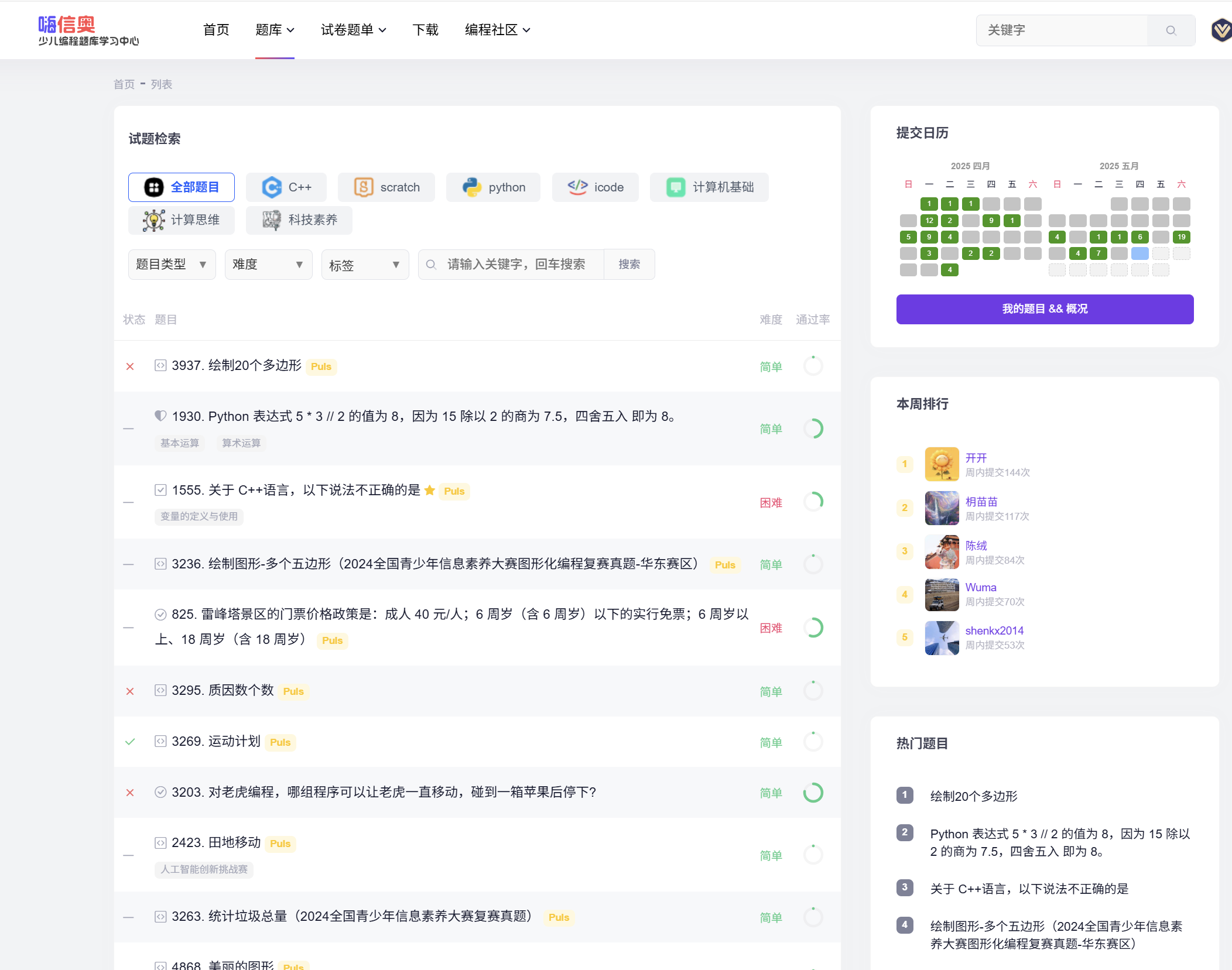
Task: Click circle check icon beside question 3203
Action: [160, 792]
